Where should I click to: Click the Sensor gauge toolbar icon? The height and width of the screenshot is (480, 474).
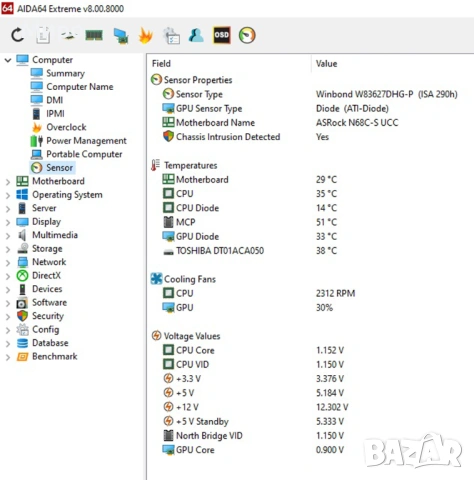(x=247, y=35)
